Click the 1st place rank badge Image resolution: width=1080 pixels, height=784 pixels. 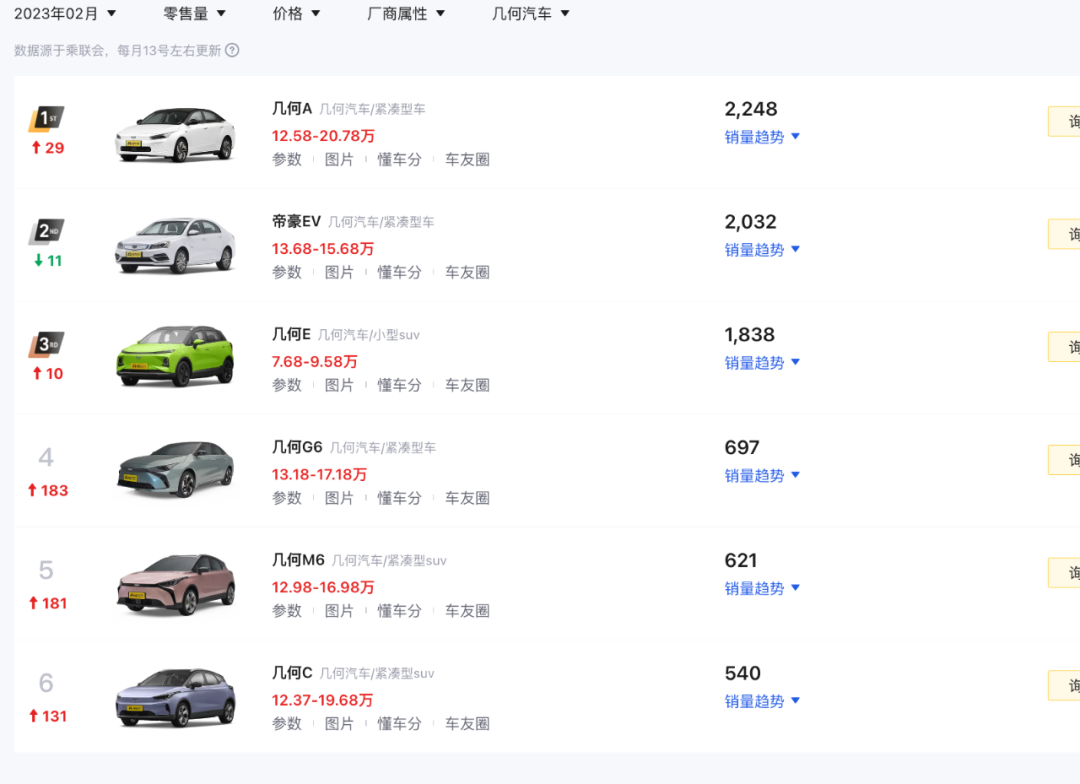point(47,118)
